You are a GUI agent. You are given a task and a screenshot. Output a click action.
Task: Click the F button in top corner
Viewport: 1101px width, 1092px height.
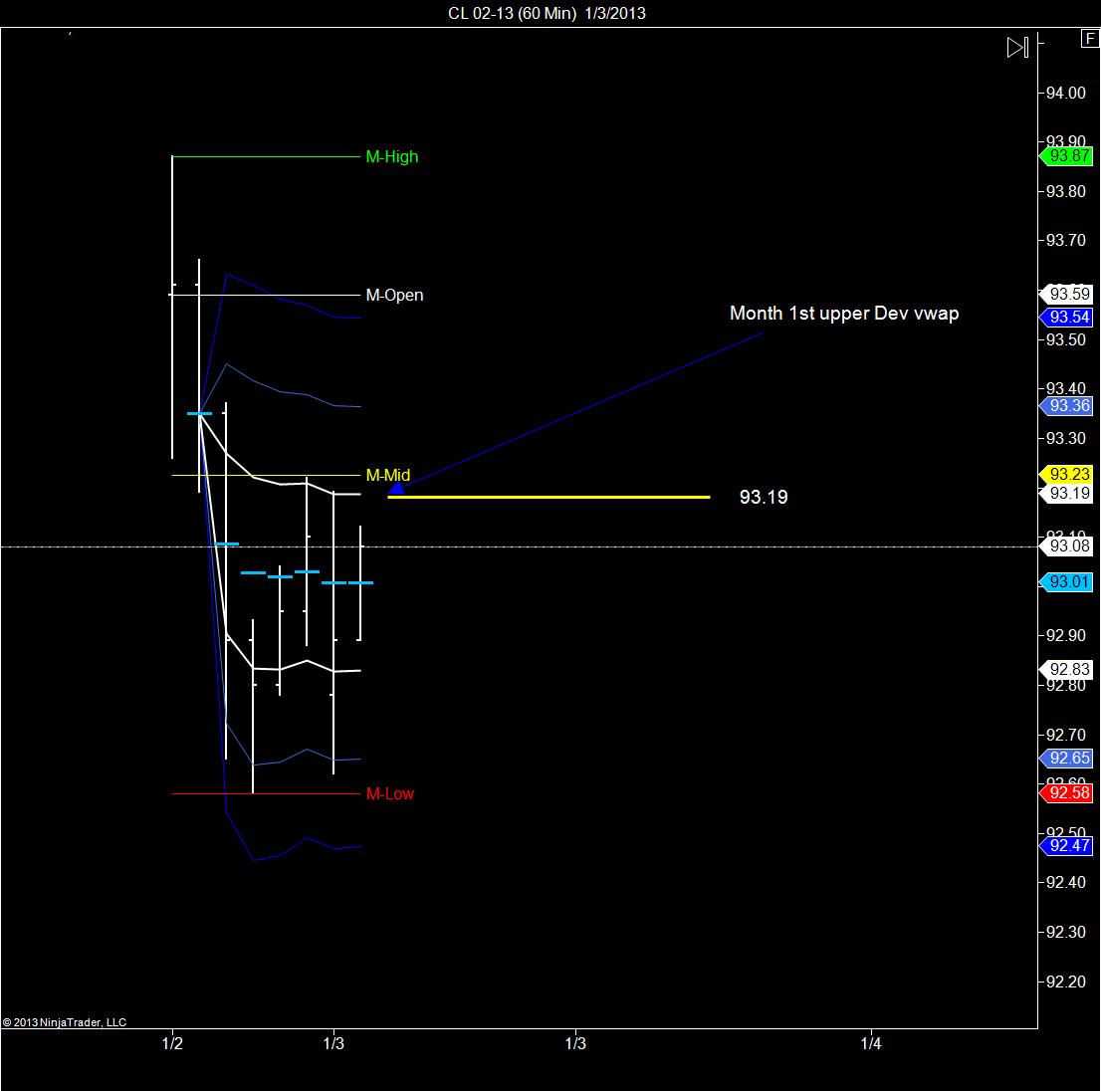click(1090, 39)
